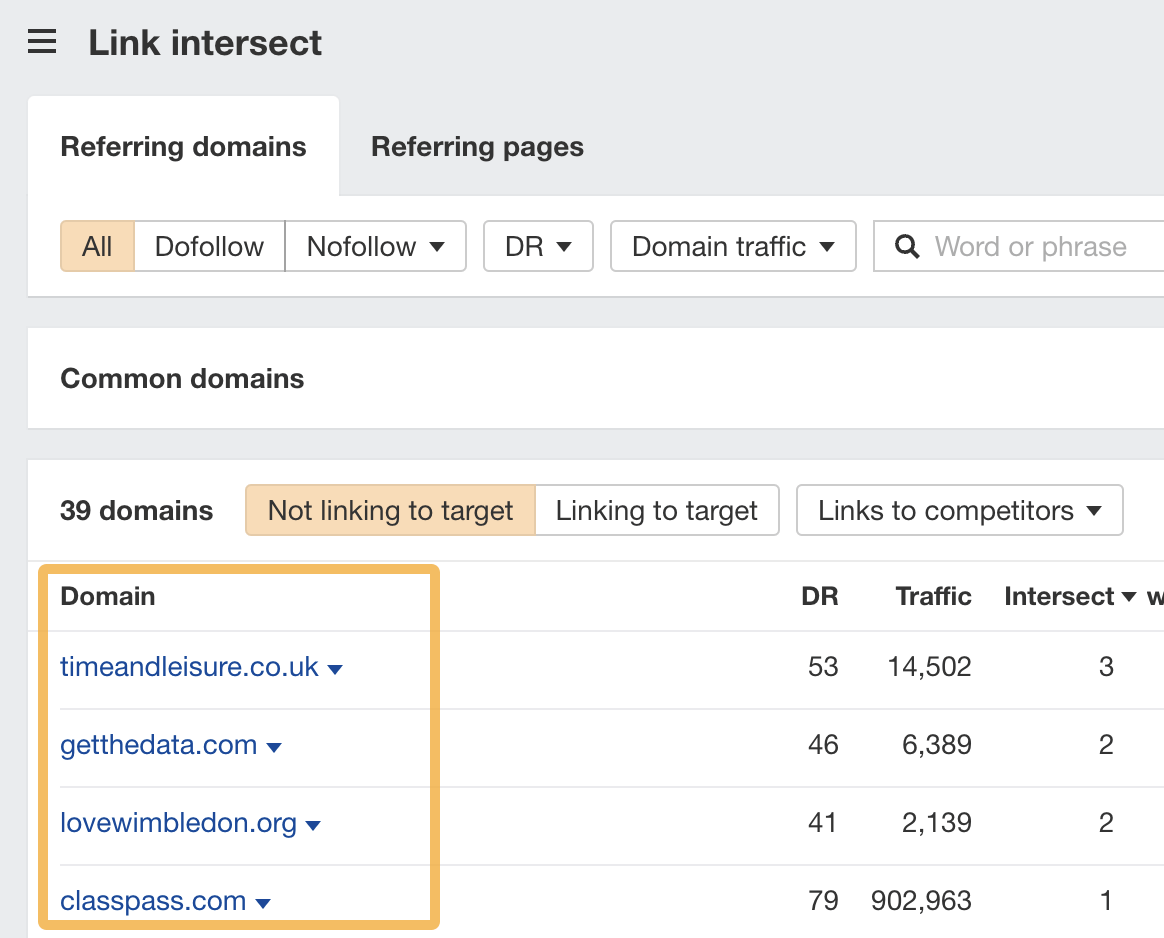Open the Domain traffic filter

732,246
